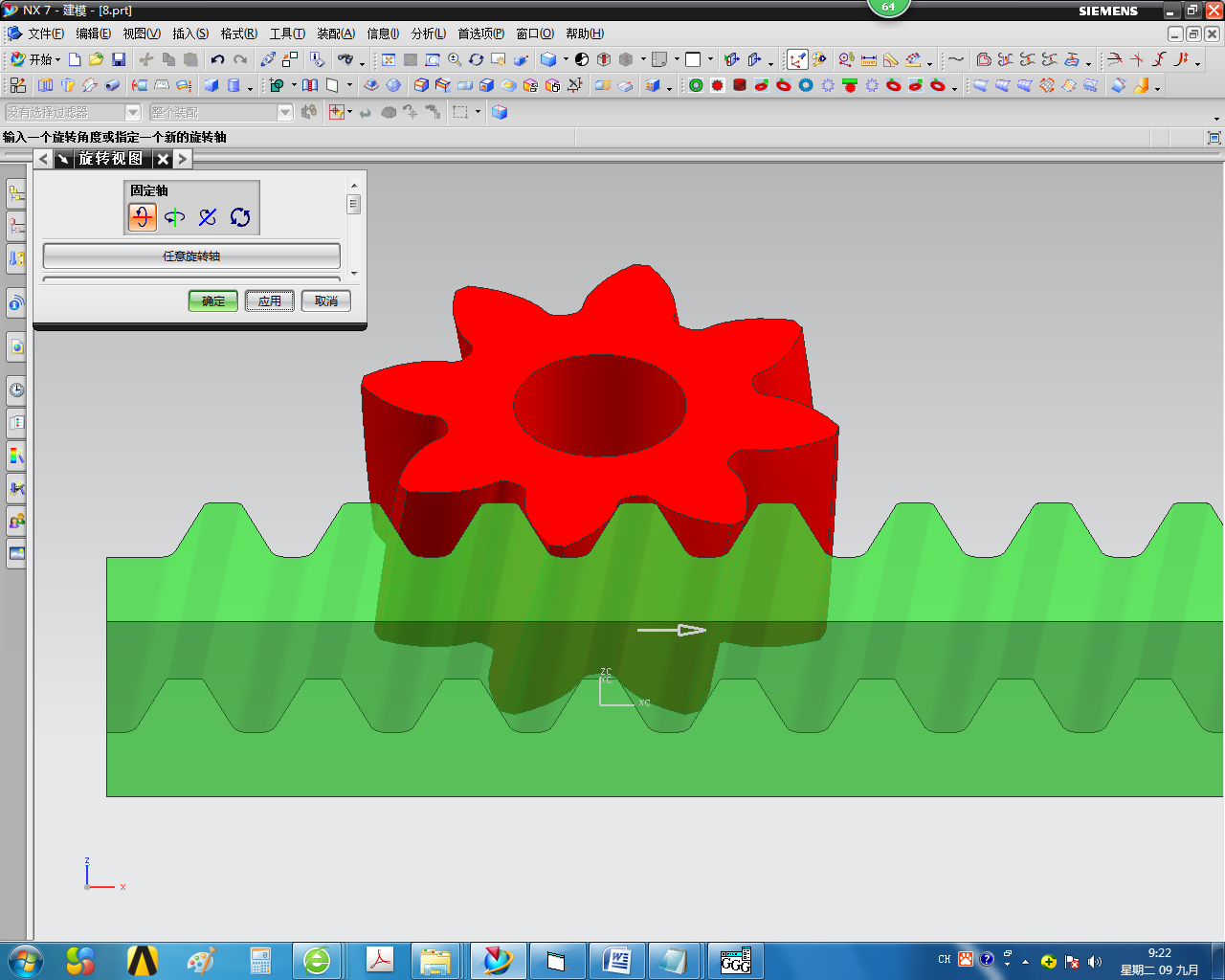Click the 确定 (OK) button
Image resolution: width=1225 pixels, height=980 pixels.
click(x=212, y=301)
